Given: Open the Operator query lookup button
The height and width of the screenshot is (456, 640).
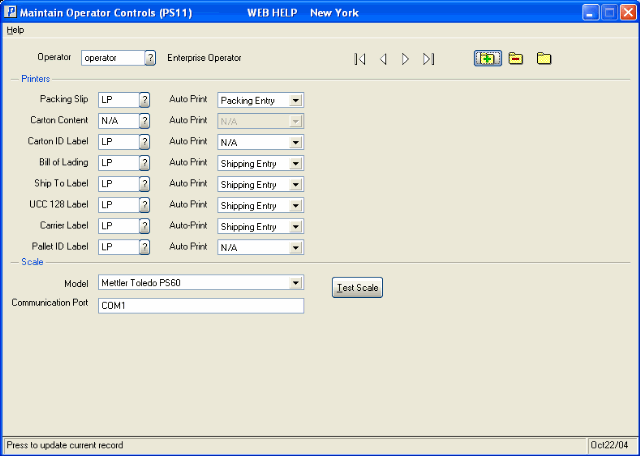Looking at the screenshot, I should (x=150, y=58).
